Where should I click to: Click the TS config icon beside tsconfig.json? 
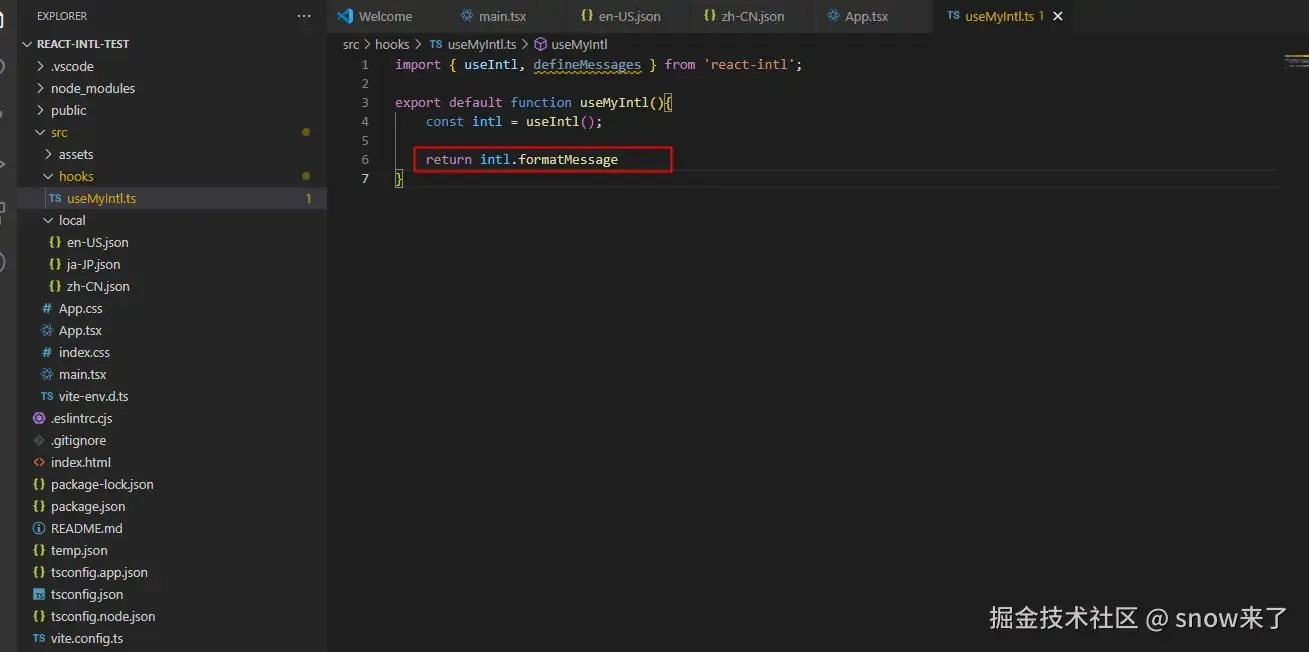click(x=39, y=594)
